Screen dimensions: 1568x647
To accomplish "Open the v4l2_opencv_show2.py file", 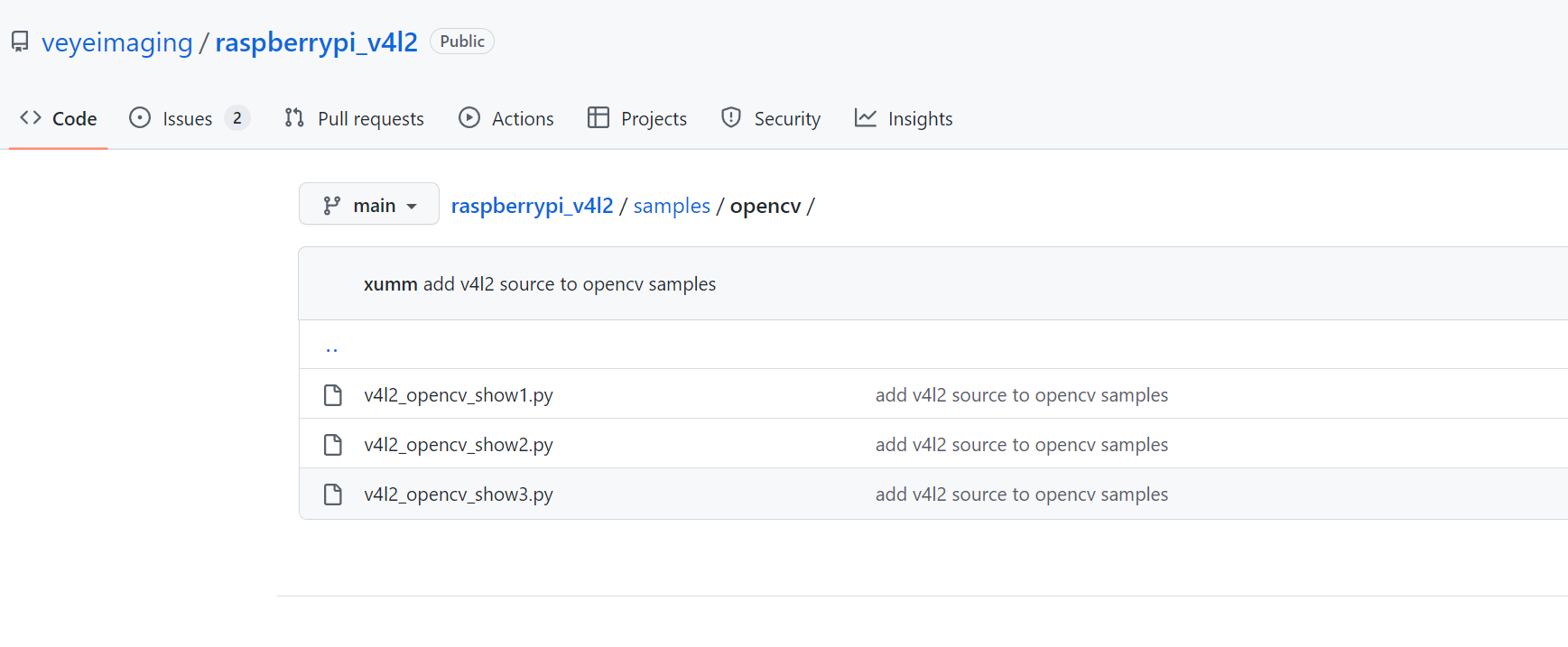I will [x=459, y=445].
